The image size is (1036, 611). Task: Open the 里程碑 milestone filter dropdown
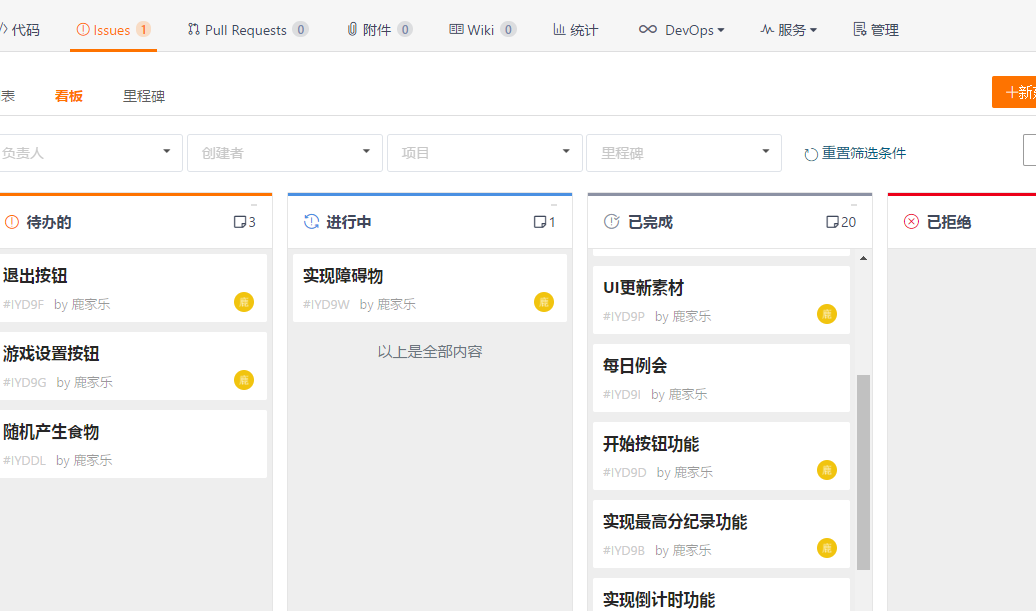pos(684,153)
